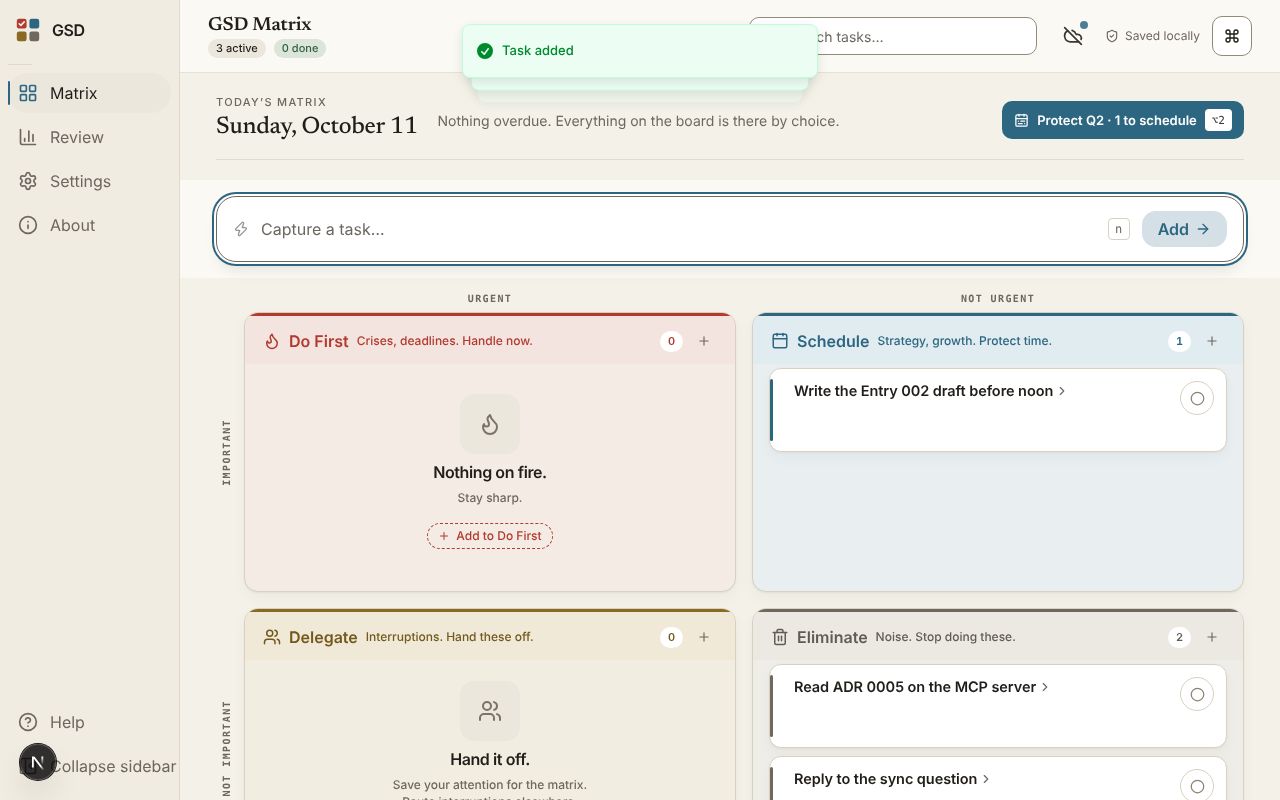The height and width of the screenshot is (800, 1280).
Task: Expand Reply to the sync question chevron
Action: [x=986, y=779]
